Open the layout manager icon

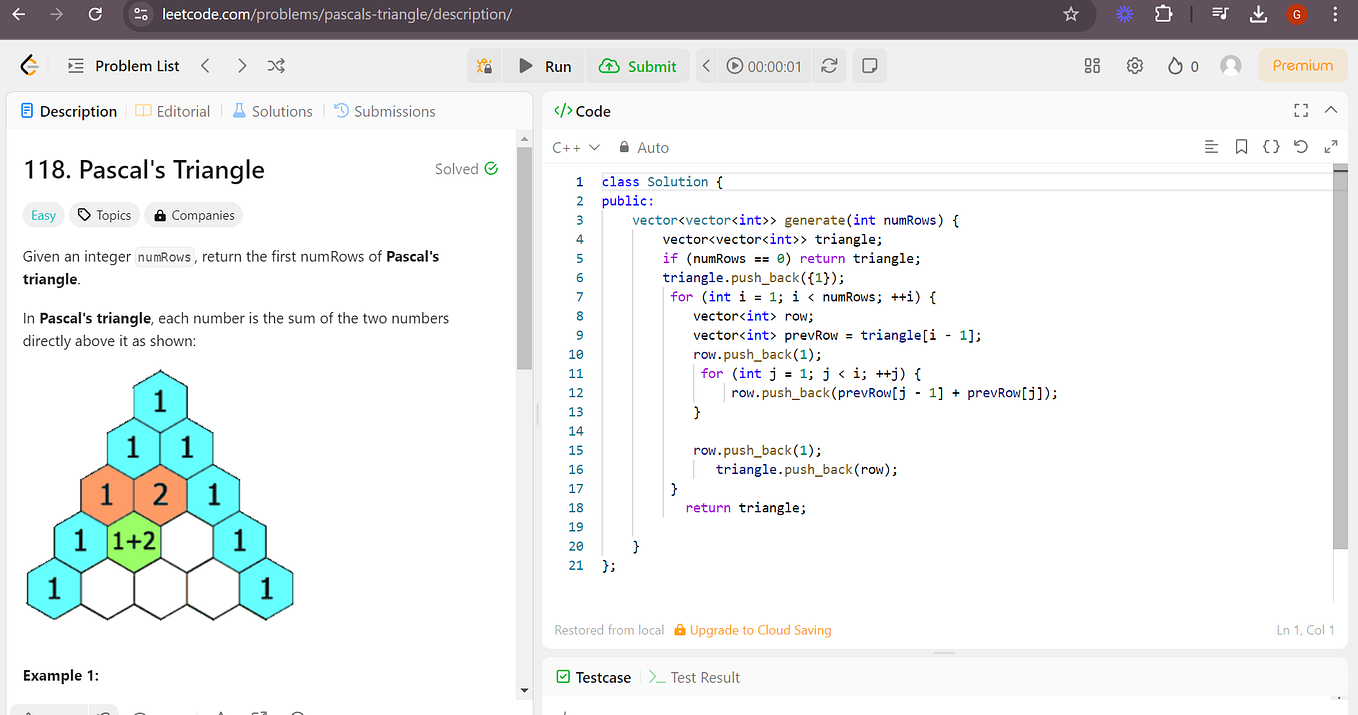click(1092, 66)
